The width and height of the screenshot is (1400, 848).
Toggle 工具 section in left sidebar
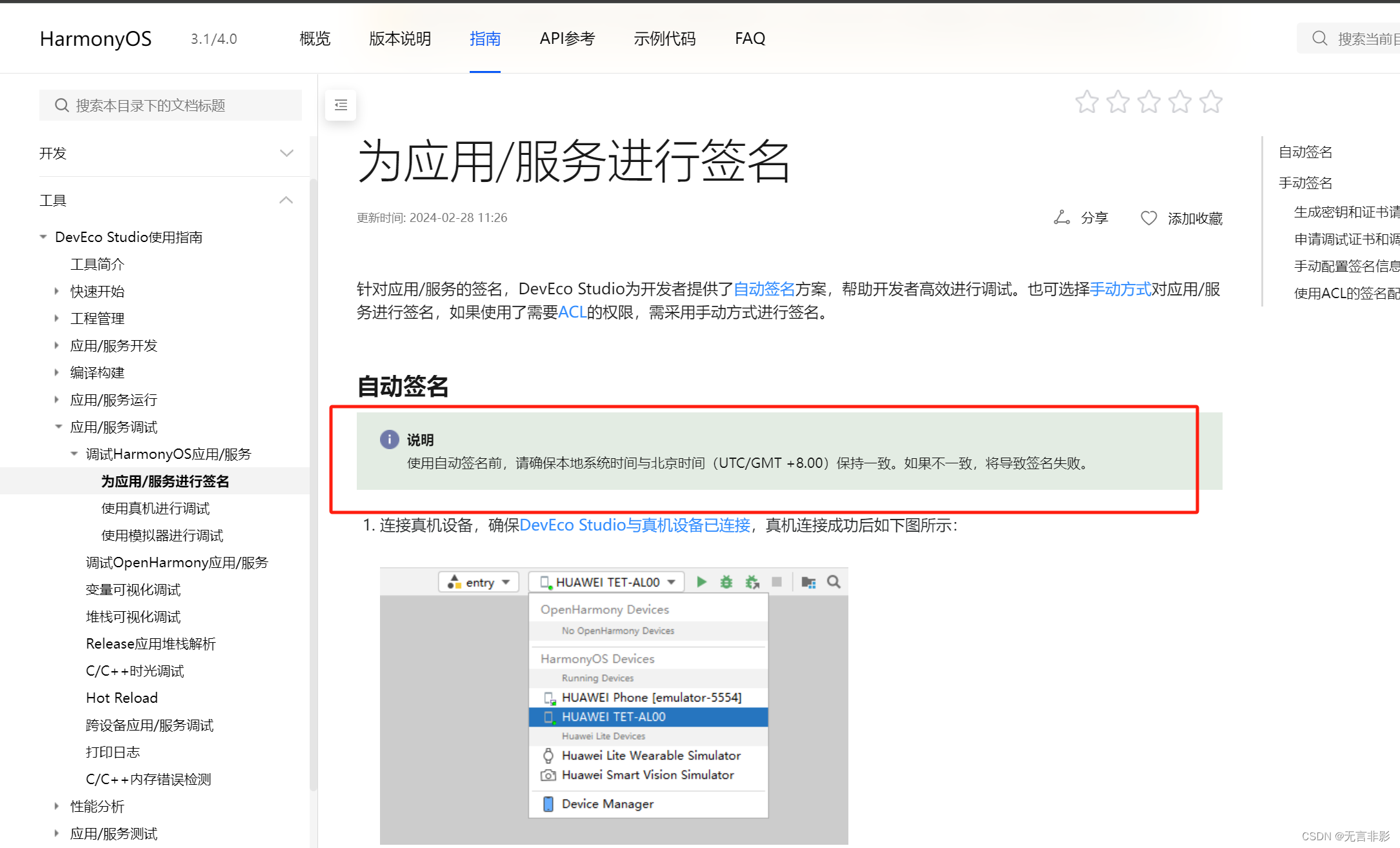287,199
